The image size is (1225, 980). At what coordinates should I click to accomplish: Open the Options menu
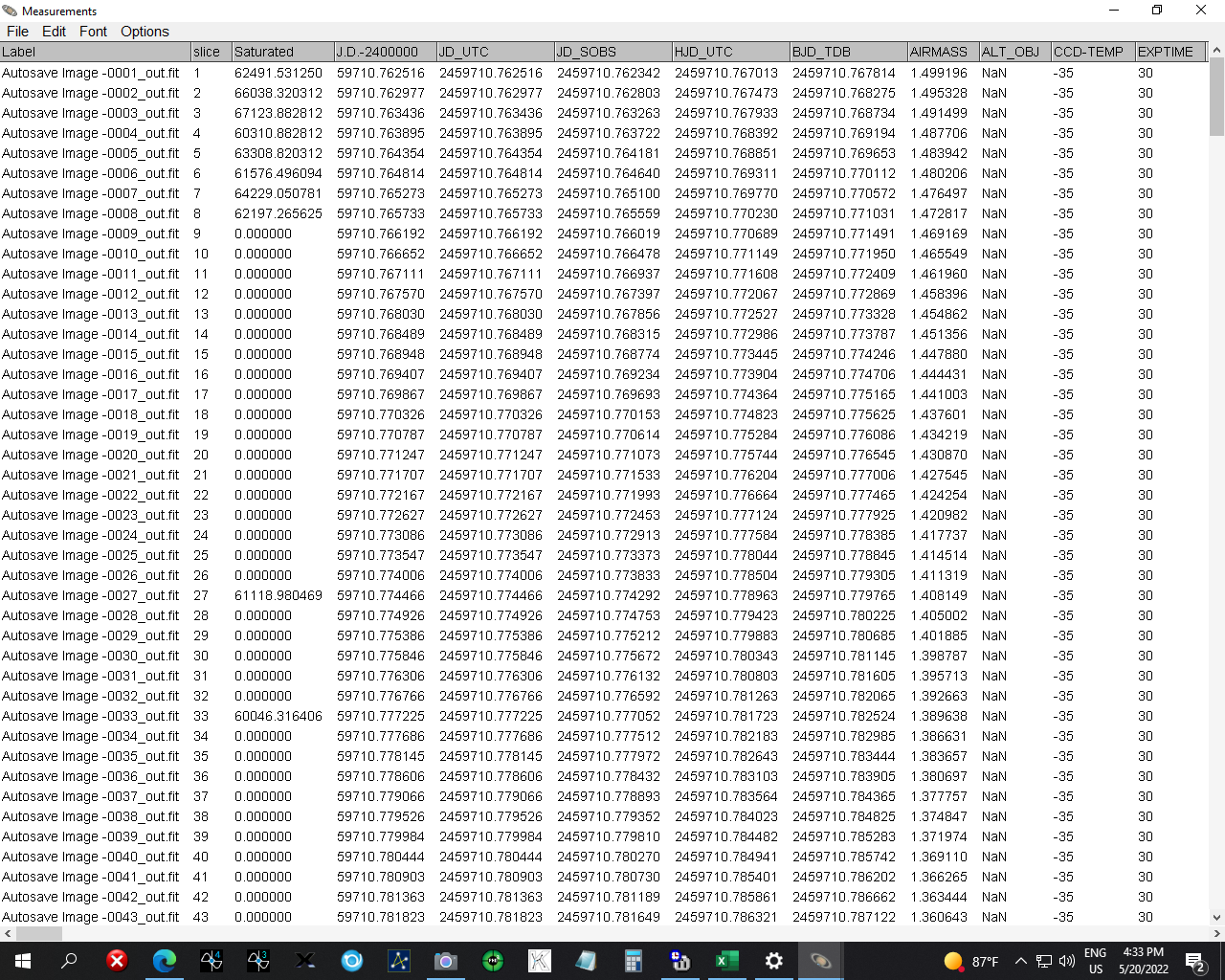[x=145, y=32]
